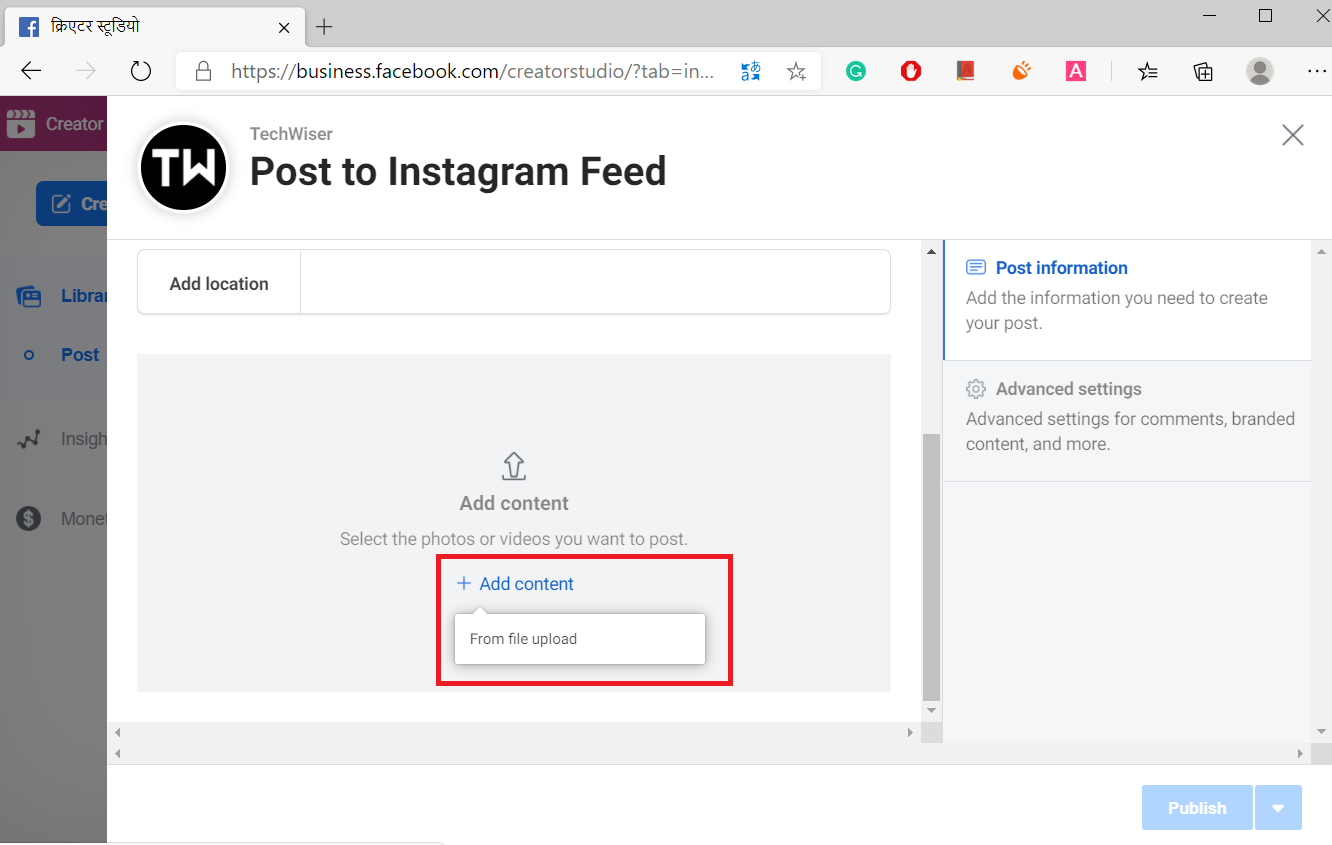Click the TechWiser account name text
The height and width of the screenshot is (845, 1332).
click(x=291, y=134)
